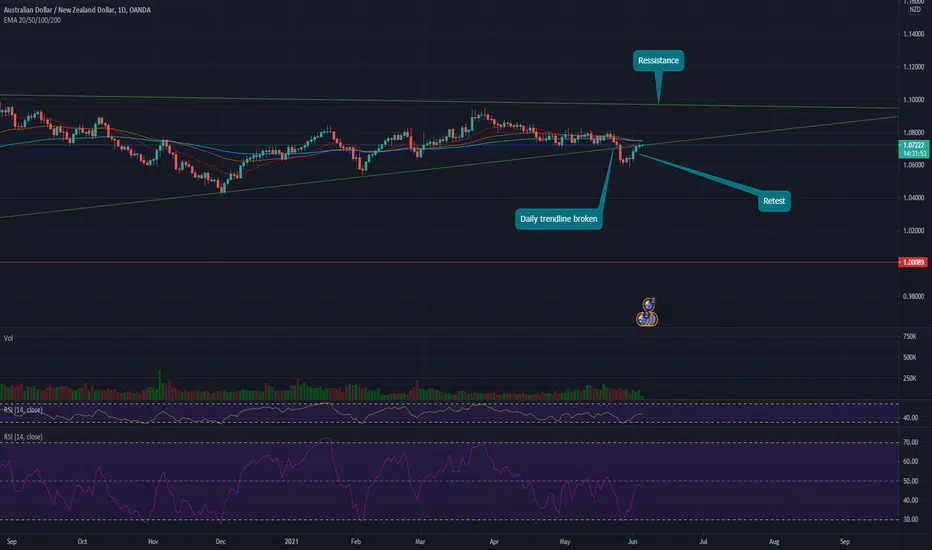Click the Aug label on the time axis
Screen dimensions: 932x550
pyautogui.click(x=774, y=542)
